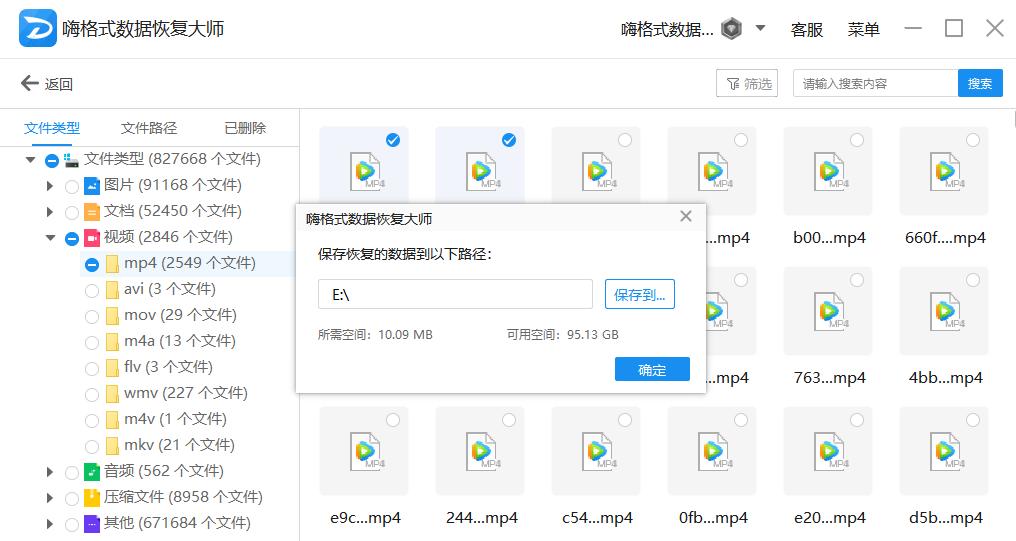Select the wmv folder circle
The width and height of the screenshot is (1016, 541).
pos(92,394)
